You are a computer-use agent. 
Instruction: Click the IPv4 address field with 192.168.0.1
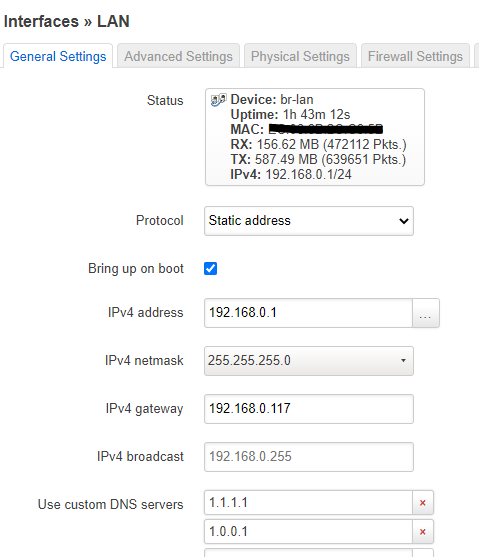point(308,313)
